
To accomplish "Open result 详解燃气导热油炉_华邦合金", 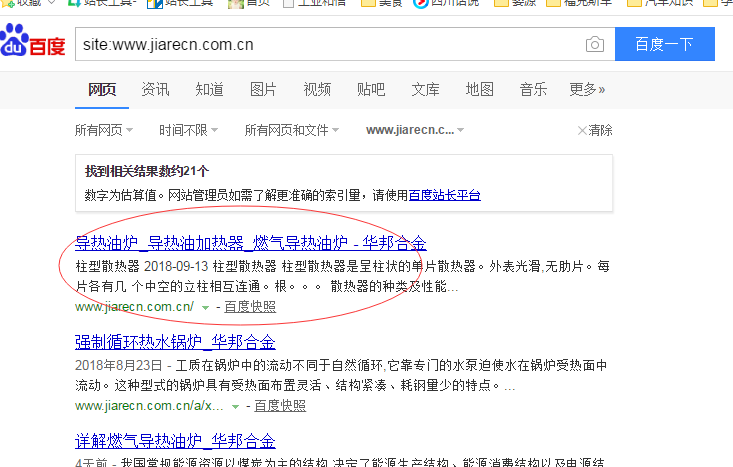I will [x=175, y=441].
